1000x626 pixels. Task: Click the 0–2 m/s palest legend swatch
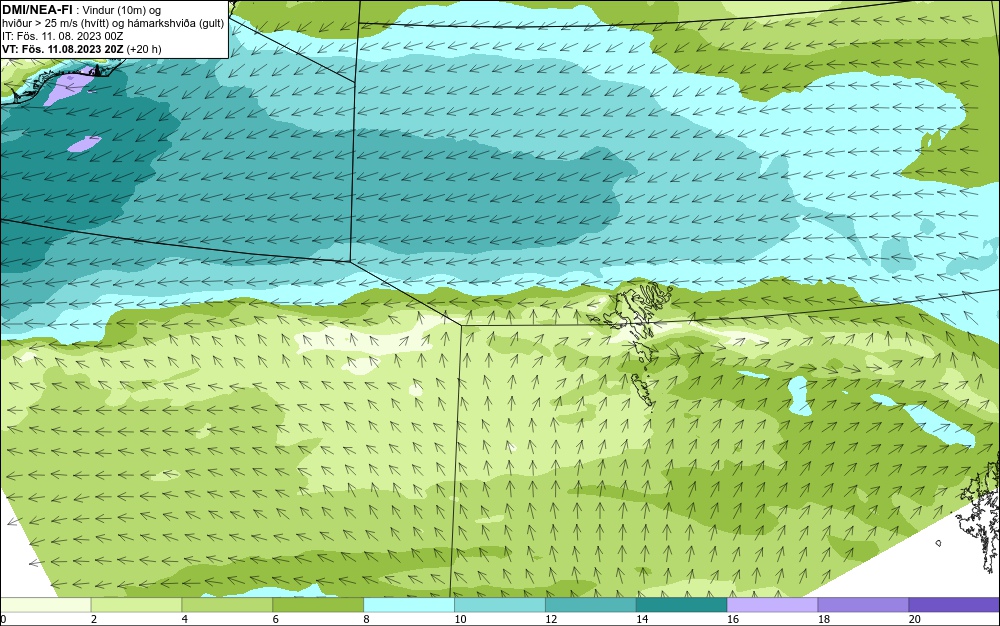pyautogui.click(x=46, y=605)
